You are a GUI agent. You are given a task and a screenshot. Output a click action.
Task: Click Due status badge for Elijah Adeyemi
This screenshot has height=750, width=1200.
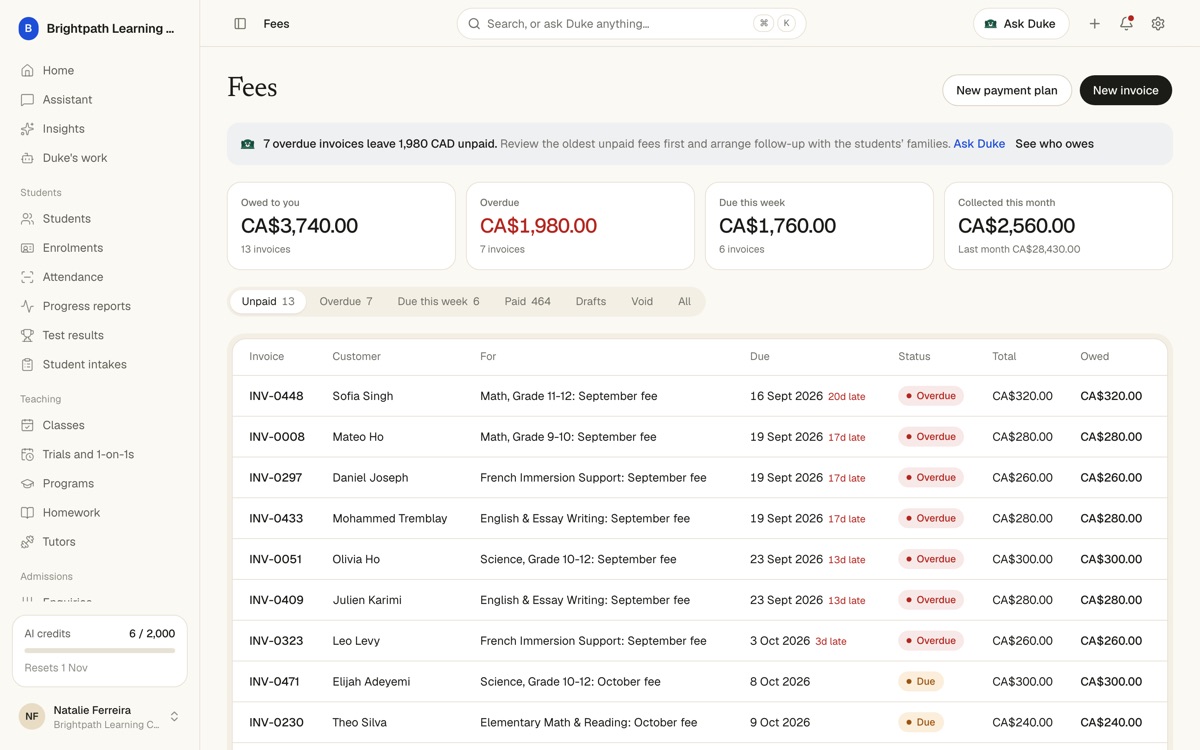coord(921,682)
